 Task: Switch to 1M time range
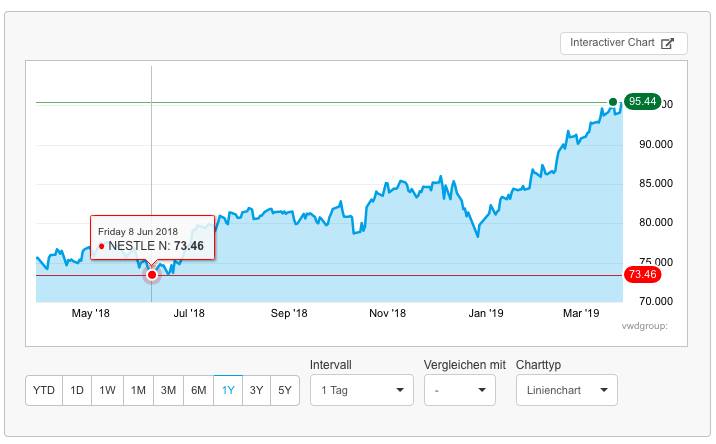point(138,390)
